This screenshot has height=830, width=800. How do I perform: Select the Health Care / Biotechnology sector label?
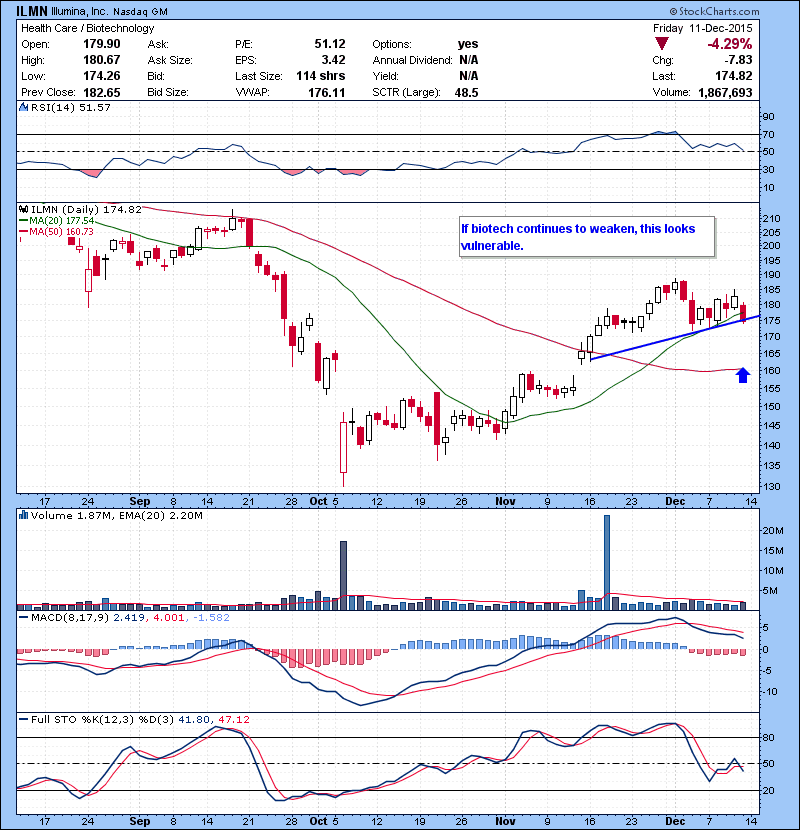(x=87, y=28)
